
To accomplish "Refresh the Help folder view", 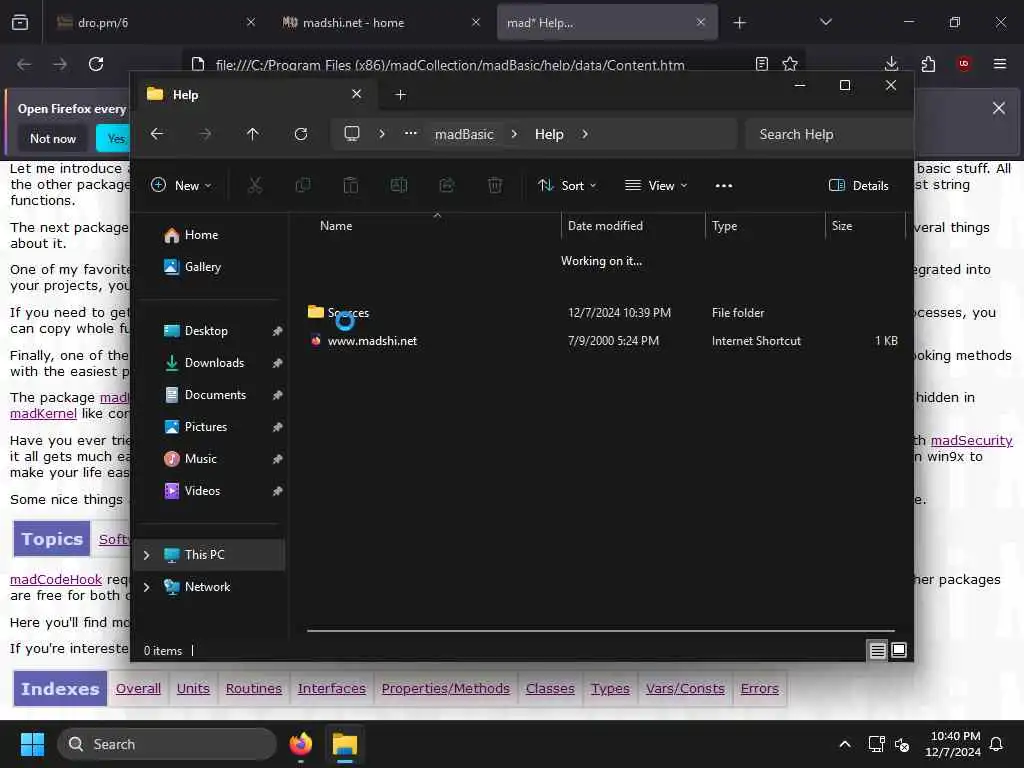I will click(x=301, y=134).
